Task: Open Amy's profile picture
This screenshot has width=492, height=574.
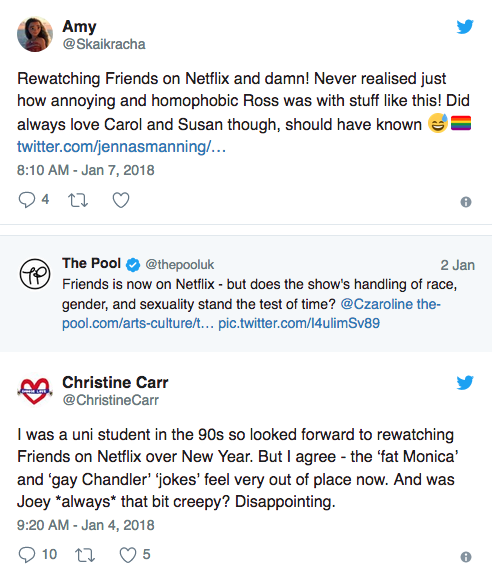Action: pos(35,34)
